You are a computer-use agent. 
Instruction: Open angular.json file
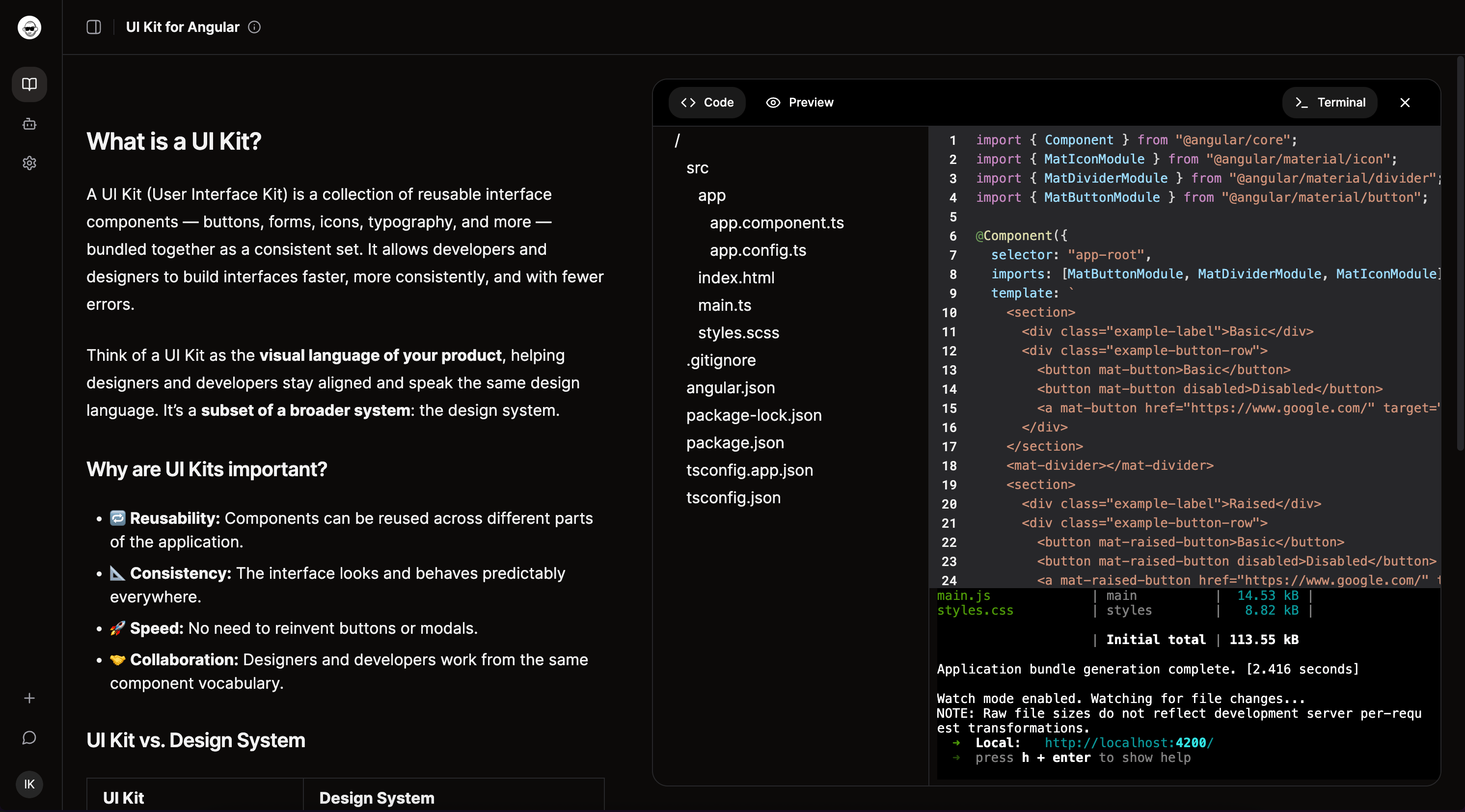730,388
